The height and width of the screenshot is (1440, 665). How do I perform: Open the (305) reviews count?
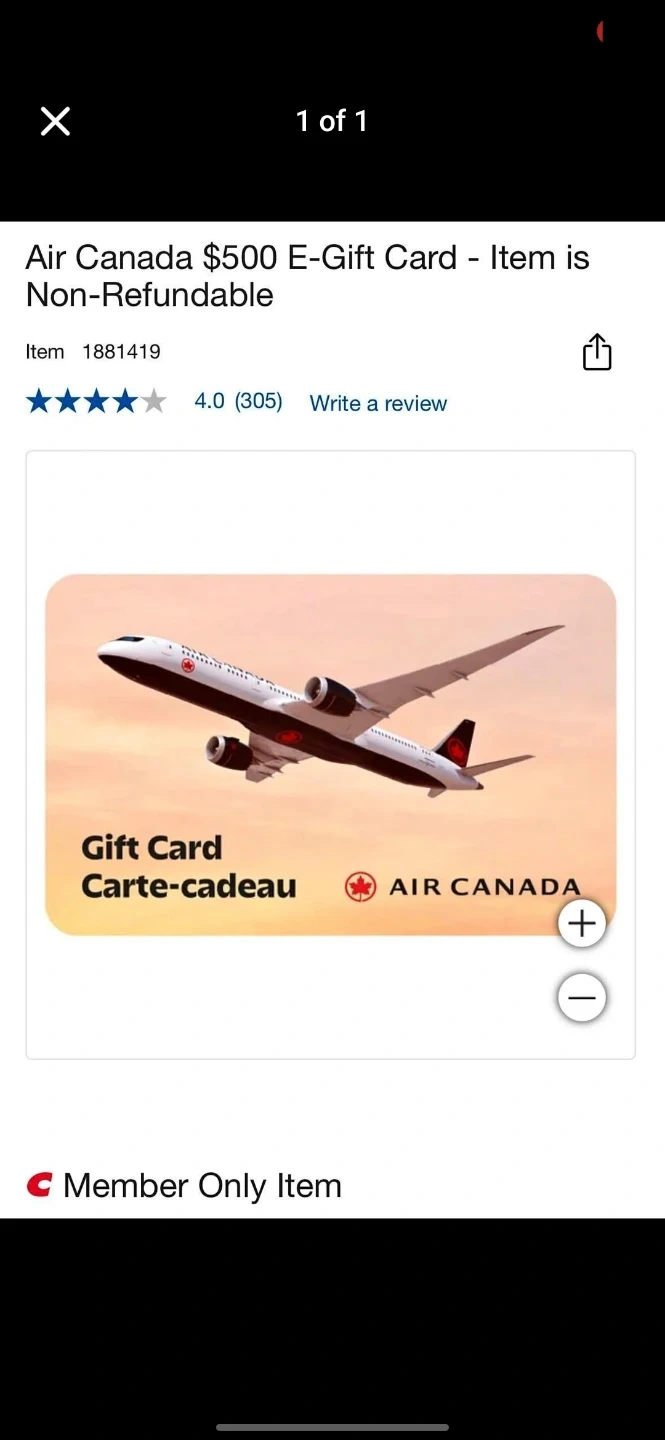[258, 401]
